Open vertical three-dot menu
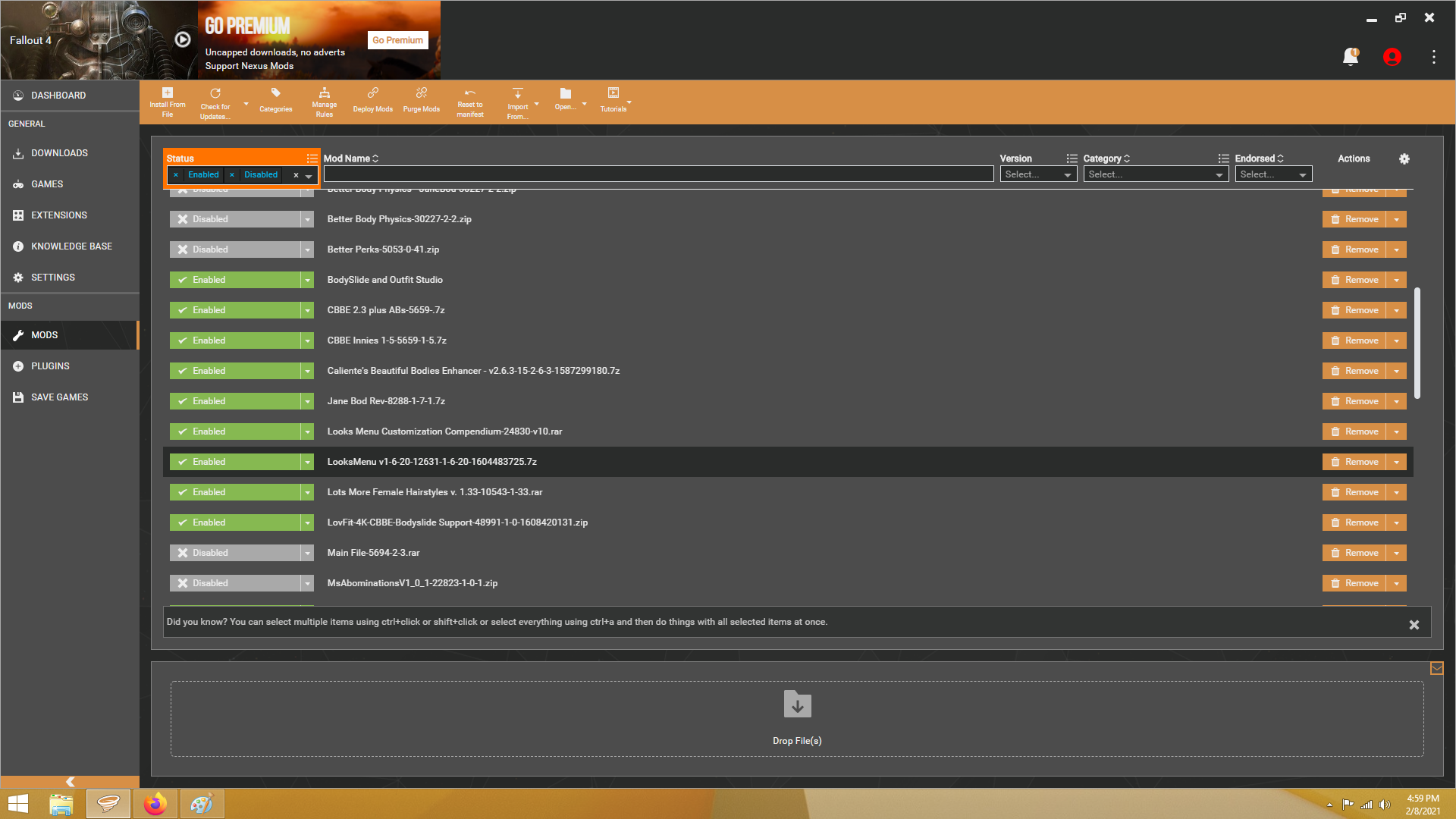 (x=1434, y=57)
